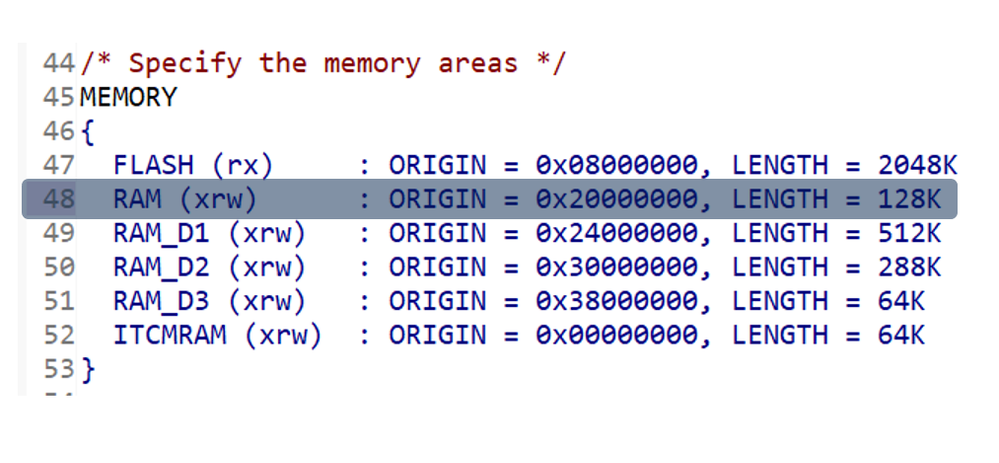The height and width of the screenshot is (463, 999).
Task: Click the RAM_D2 origin 0x30000000
Action: pyautogui.click(x=617, y=267)
